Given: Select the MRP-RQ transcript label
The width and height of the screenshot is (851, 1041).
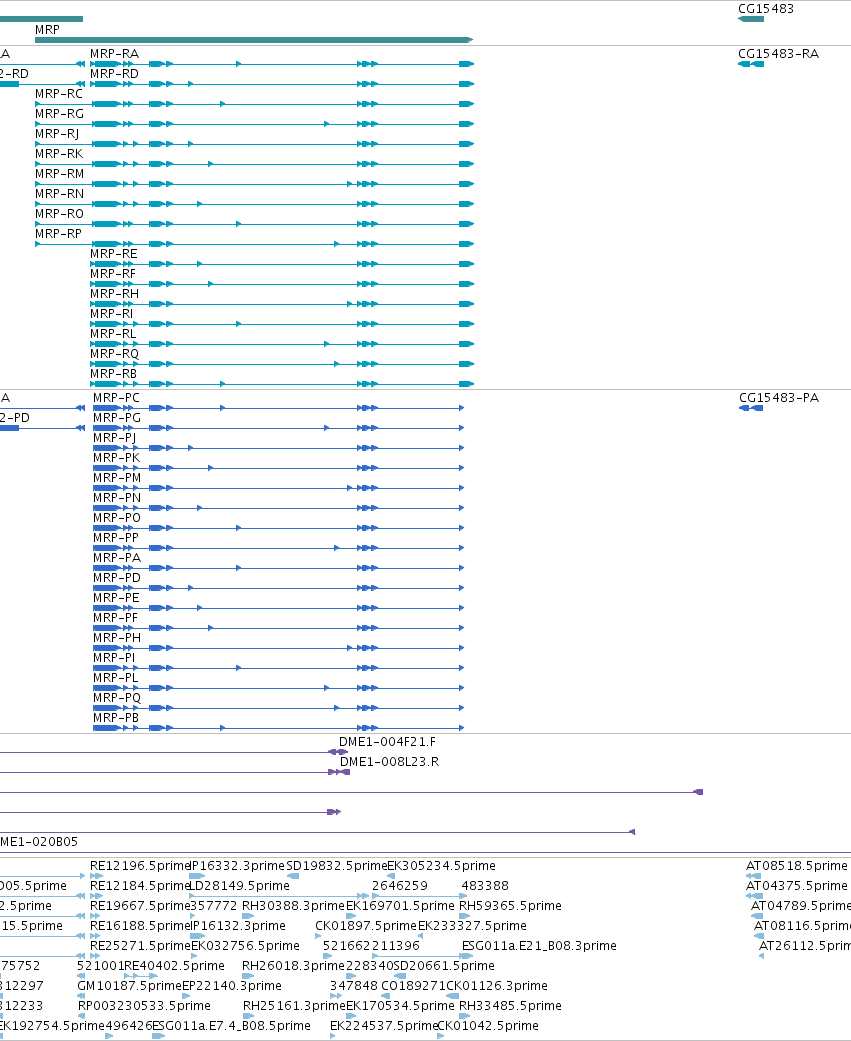Looking at the screenshot, I should (114, 353).
